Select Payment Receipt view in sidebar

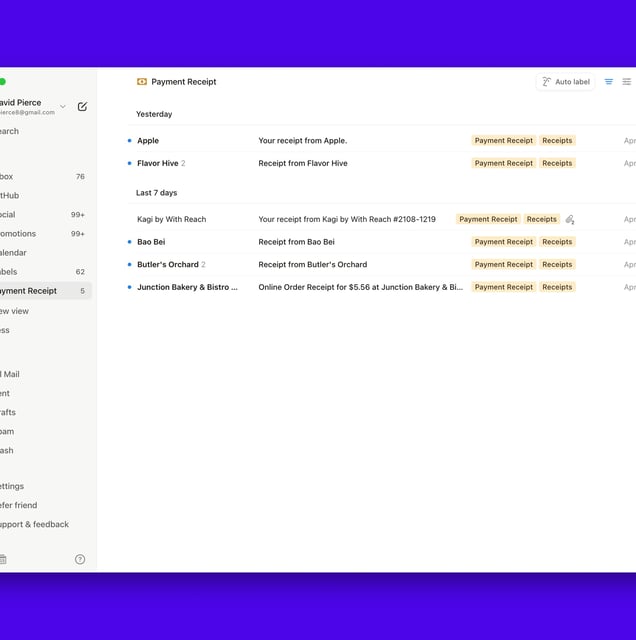(45, 291)
